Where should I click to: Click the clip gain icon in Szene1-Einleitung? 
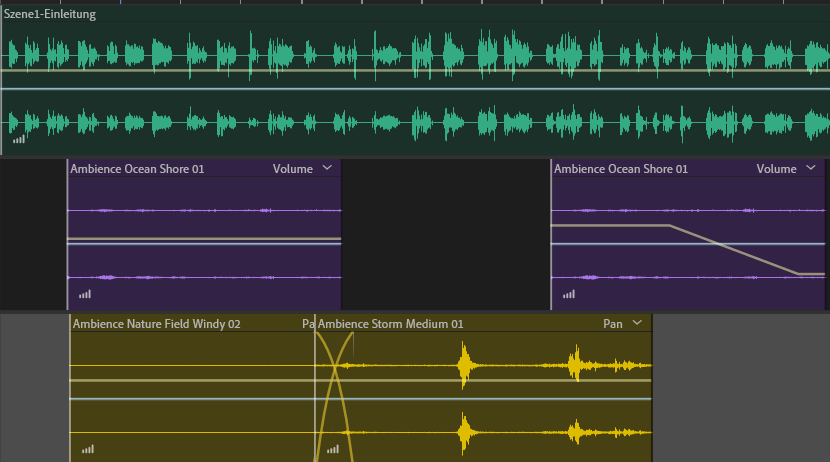(19, 140)
